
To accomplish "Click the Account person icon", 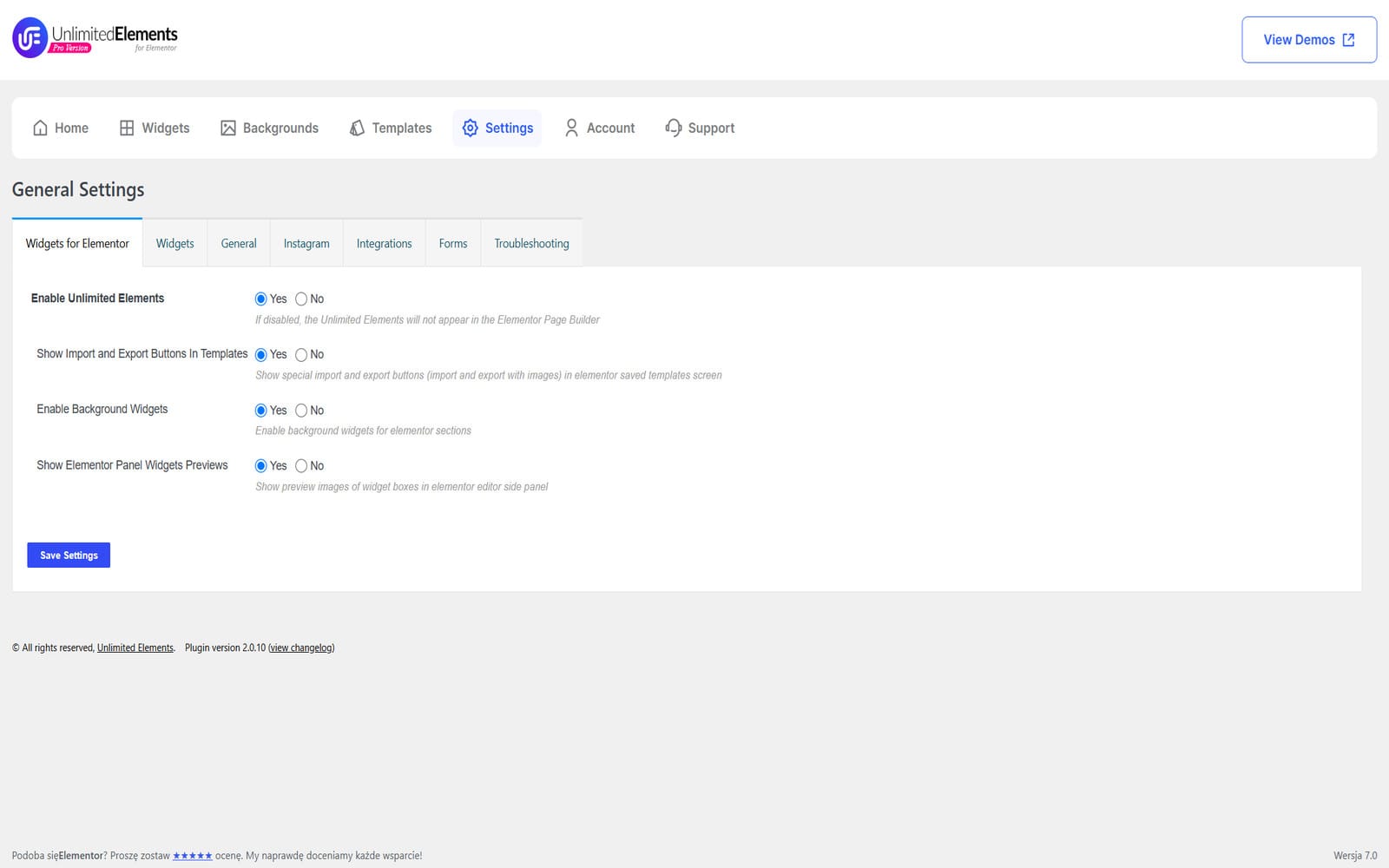I will [x=571, y=128].
